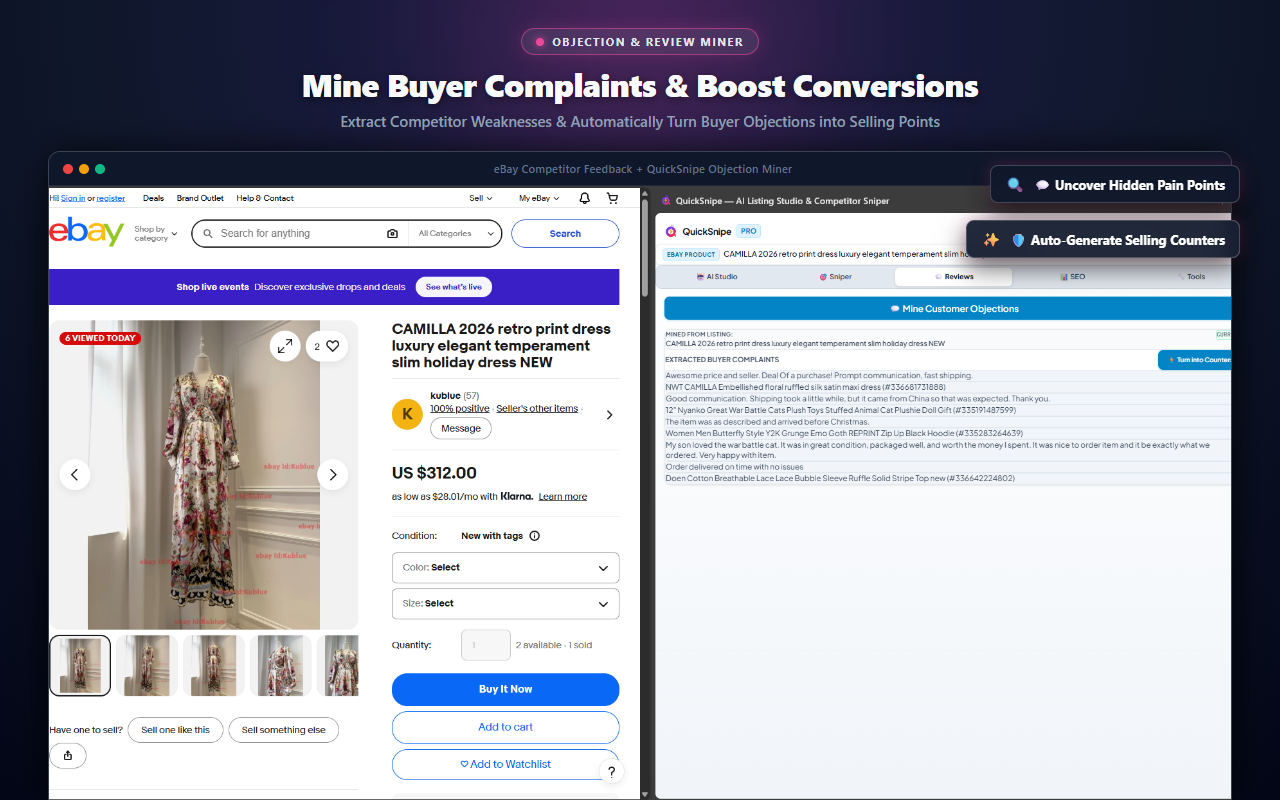Expand product image to full view
The image size is (1280, 800).
tap(285, 346)
